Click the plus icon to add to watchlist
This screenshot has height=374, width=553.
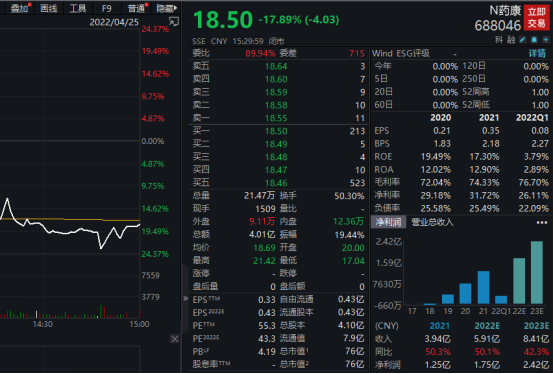[x=546, y=40]
